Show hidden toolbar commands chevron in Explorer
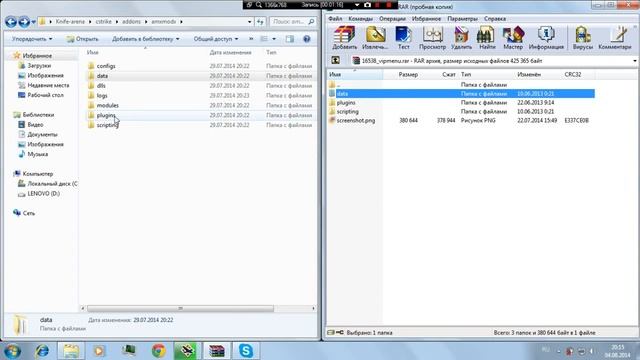640x360 pixels. (251, 39)
